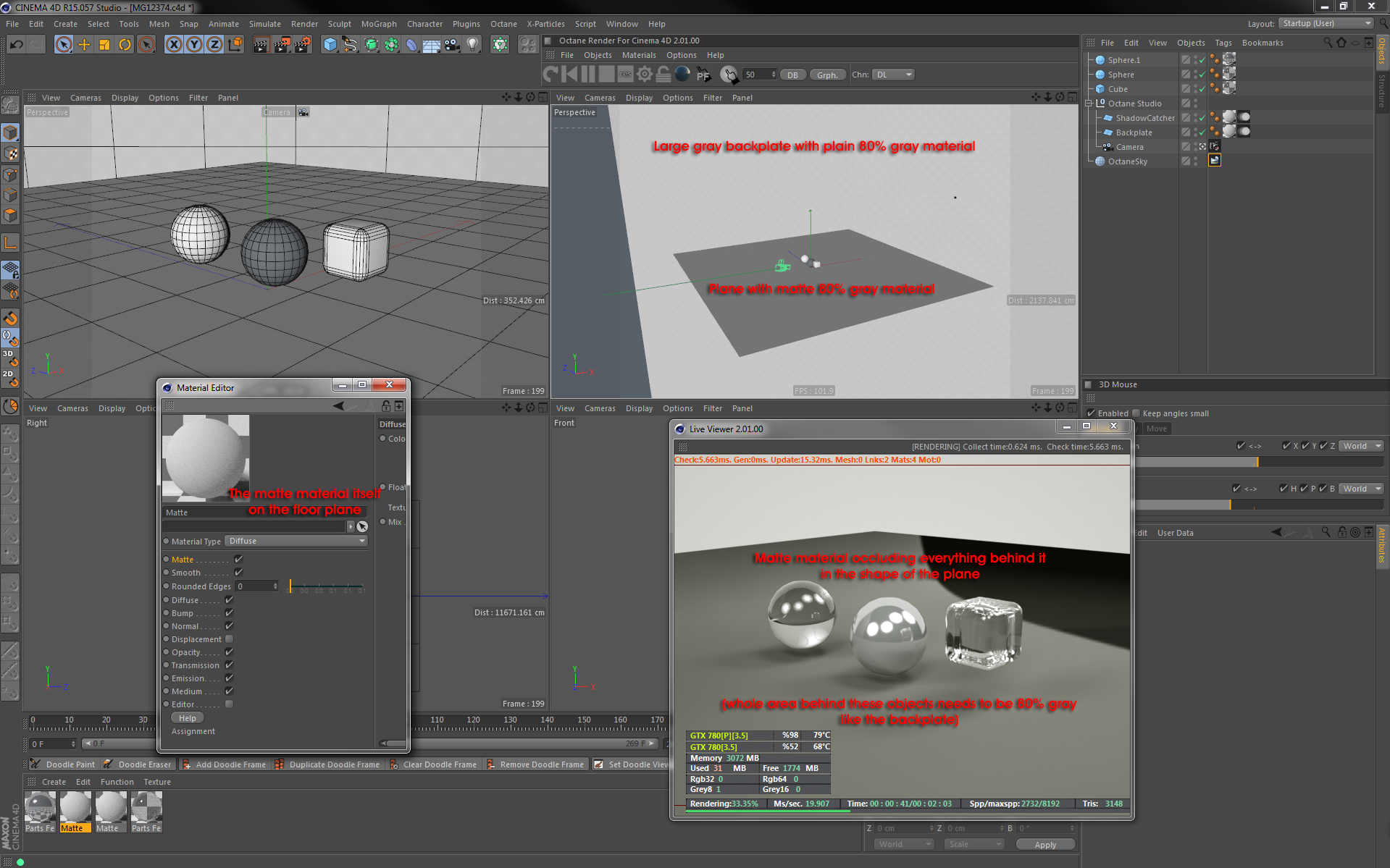
Task: Select the Rotate tool in the top toolbar
Action: pyautogui.click(x=125, y=45)
